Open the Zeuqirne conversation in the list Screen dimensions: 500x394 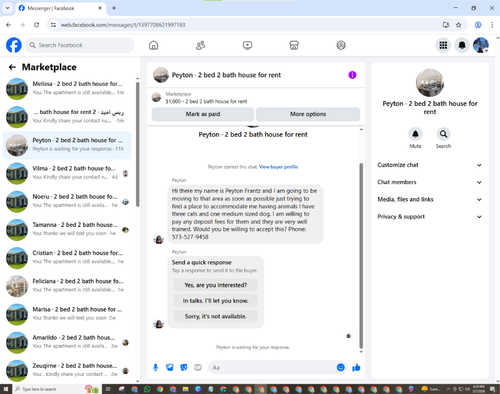[x=67, y=370]
